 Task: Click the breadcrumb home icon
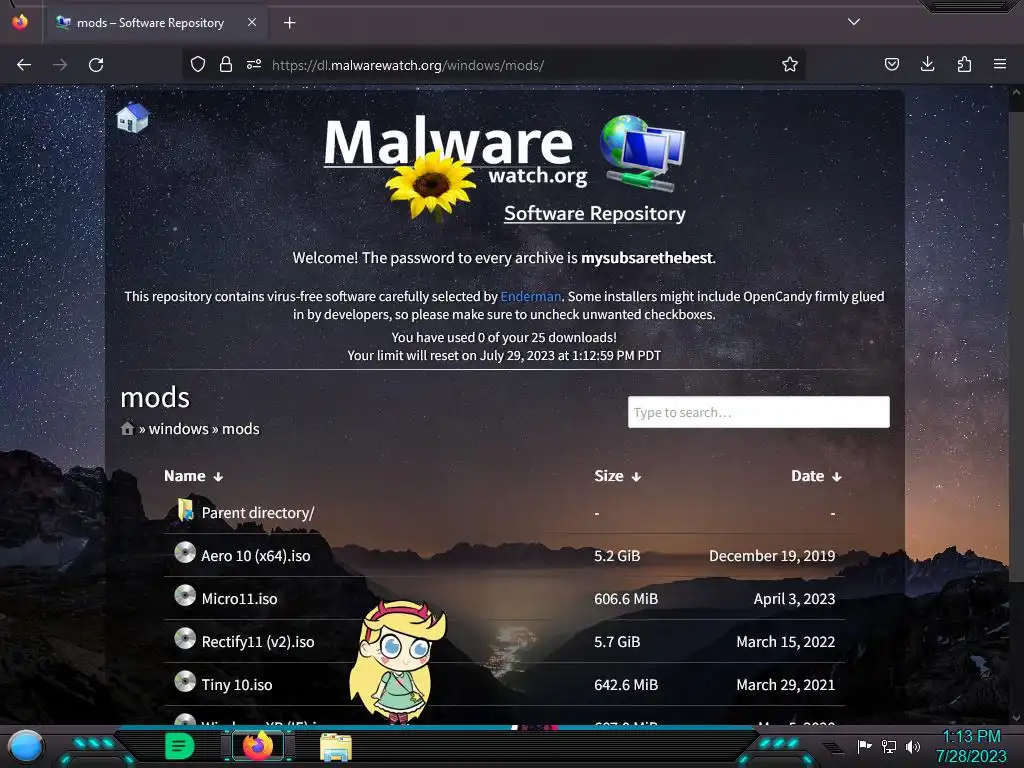tap(127, 428)
